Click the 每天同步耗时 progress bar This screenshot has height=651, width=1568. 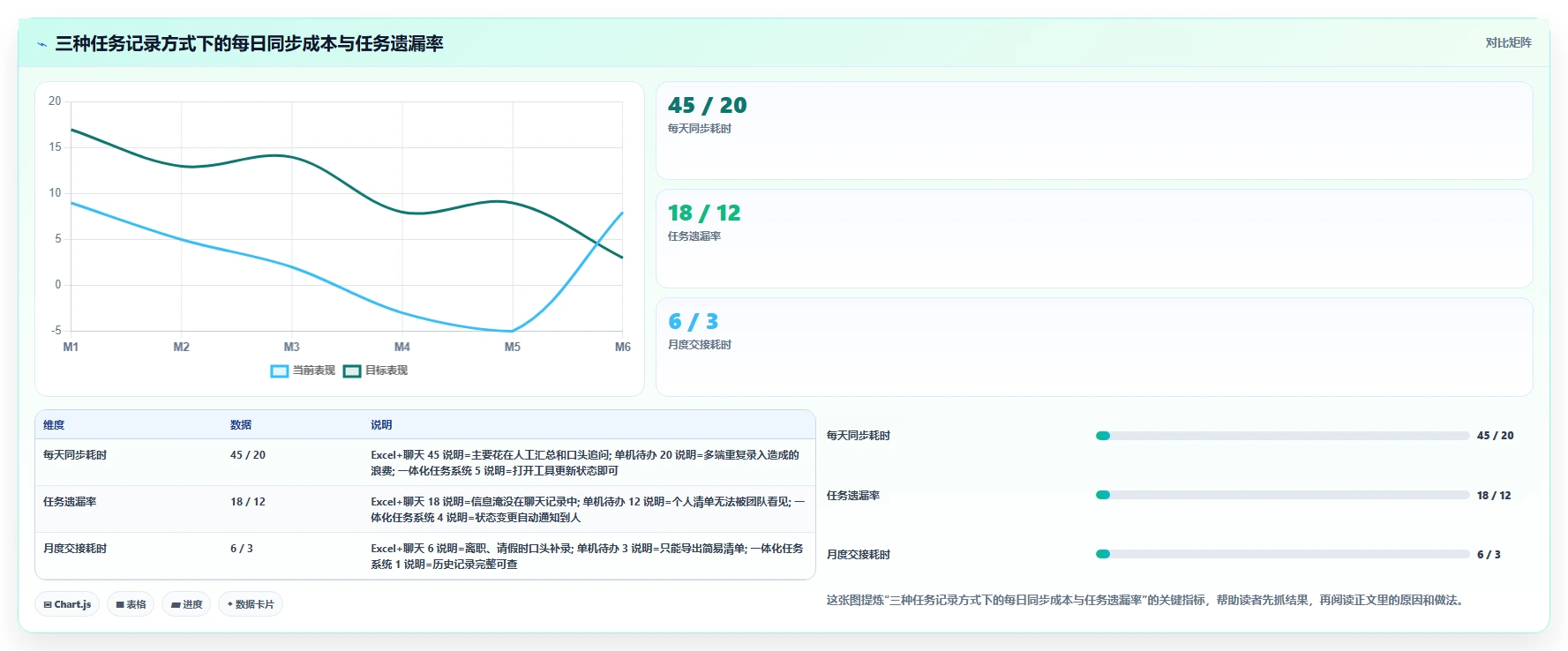[x=1282, y=436]
